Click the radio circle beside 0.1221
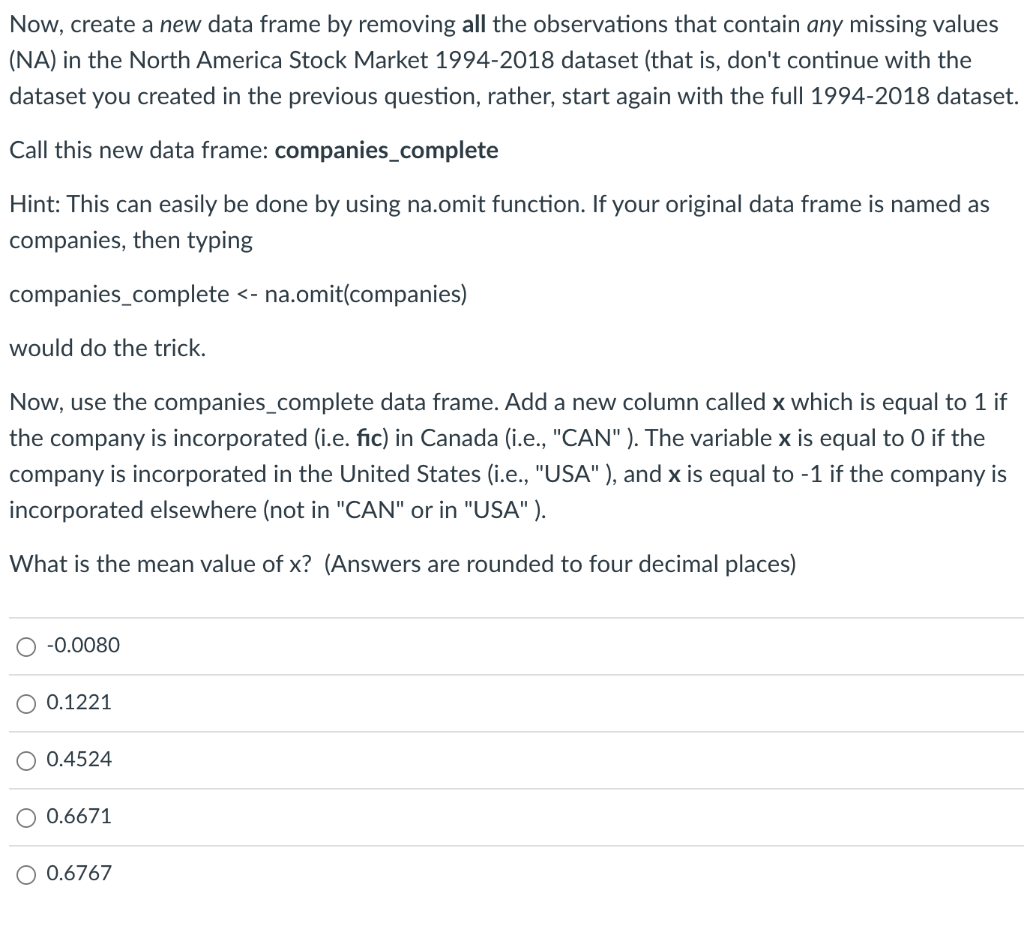The width and height of the screenshot is (1024, 929). 25,703
